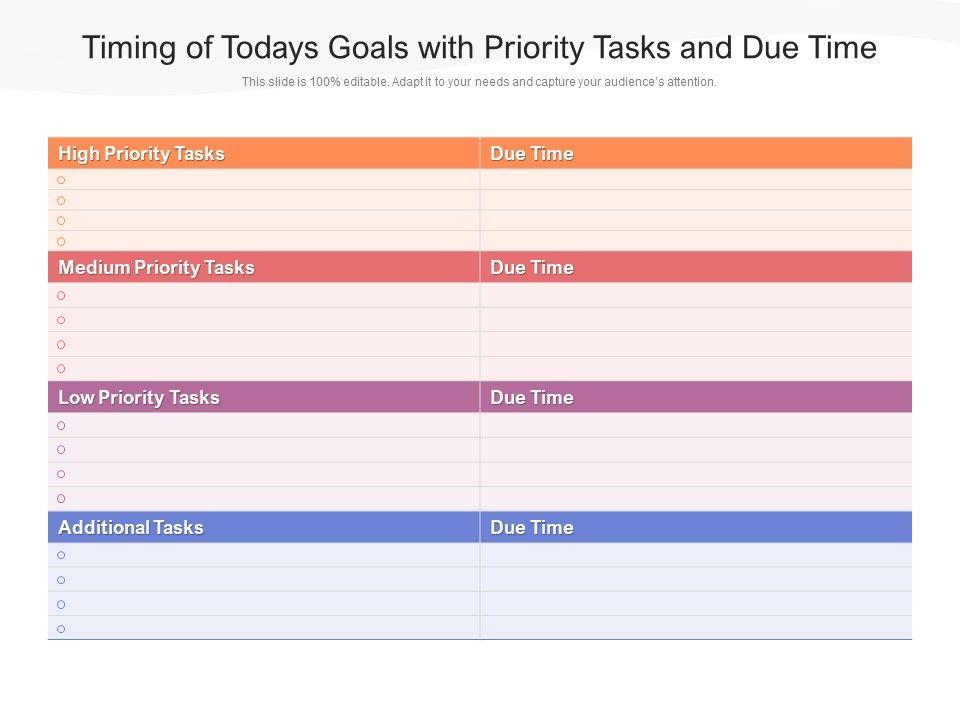Click the second bullet under Medium Priority Tasks
The width and height of the screenshot is (960, 720).
pos(61,320)
